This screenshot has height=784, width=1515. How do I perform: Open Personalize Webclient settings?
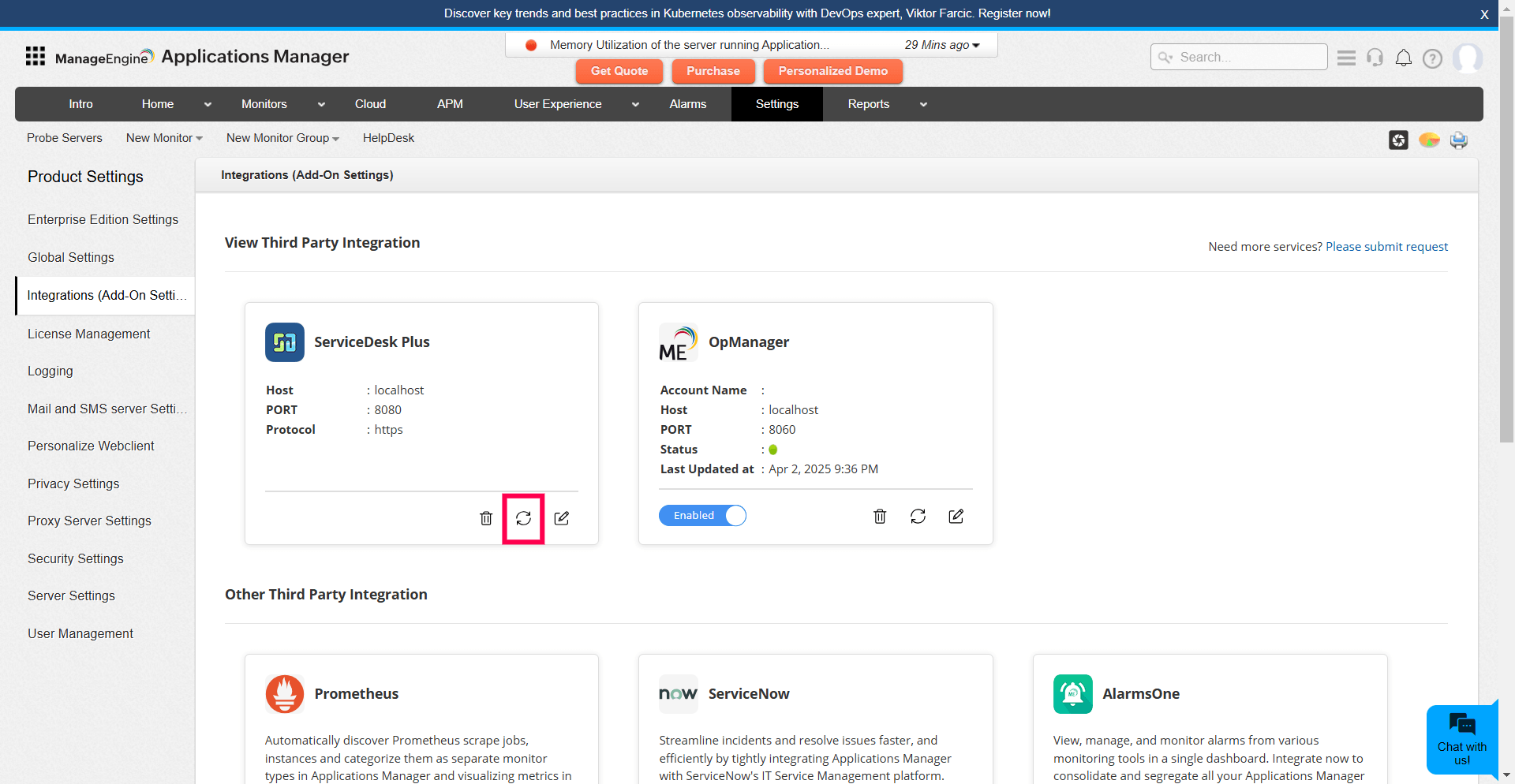point(91,446)
